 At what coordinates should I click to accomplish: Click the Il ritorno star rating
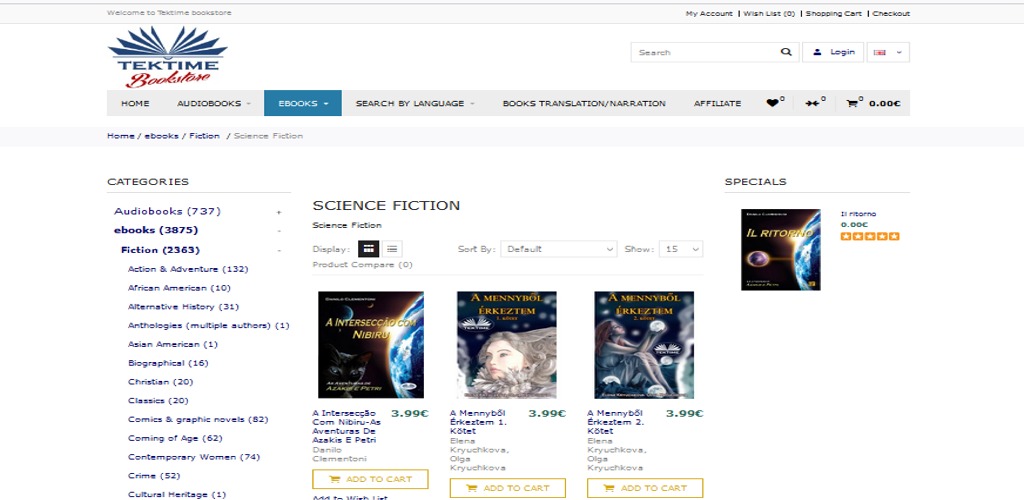(870, 236)
